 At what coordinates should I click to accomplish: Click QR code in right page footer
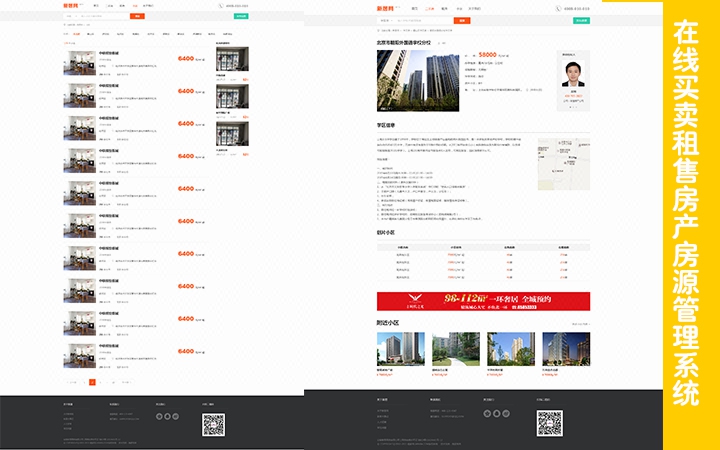point(550,423)
